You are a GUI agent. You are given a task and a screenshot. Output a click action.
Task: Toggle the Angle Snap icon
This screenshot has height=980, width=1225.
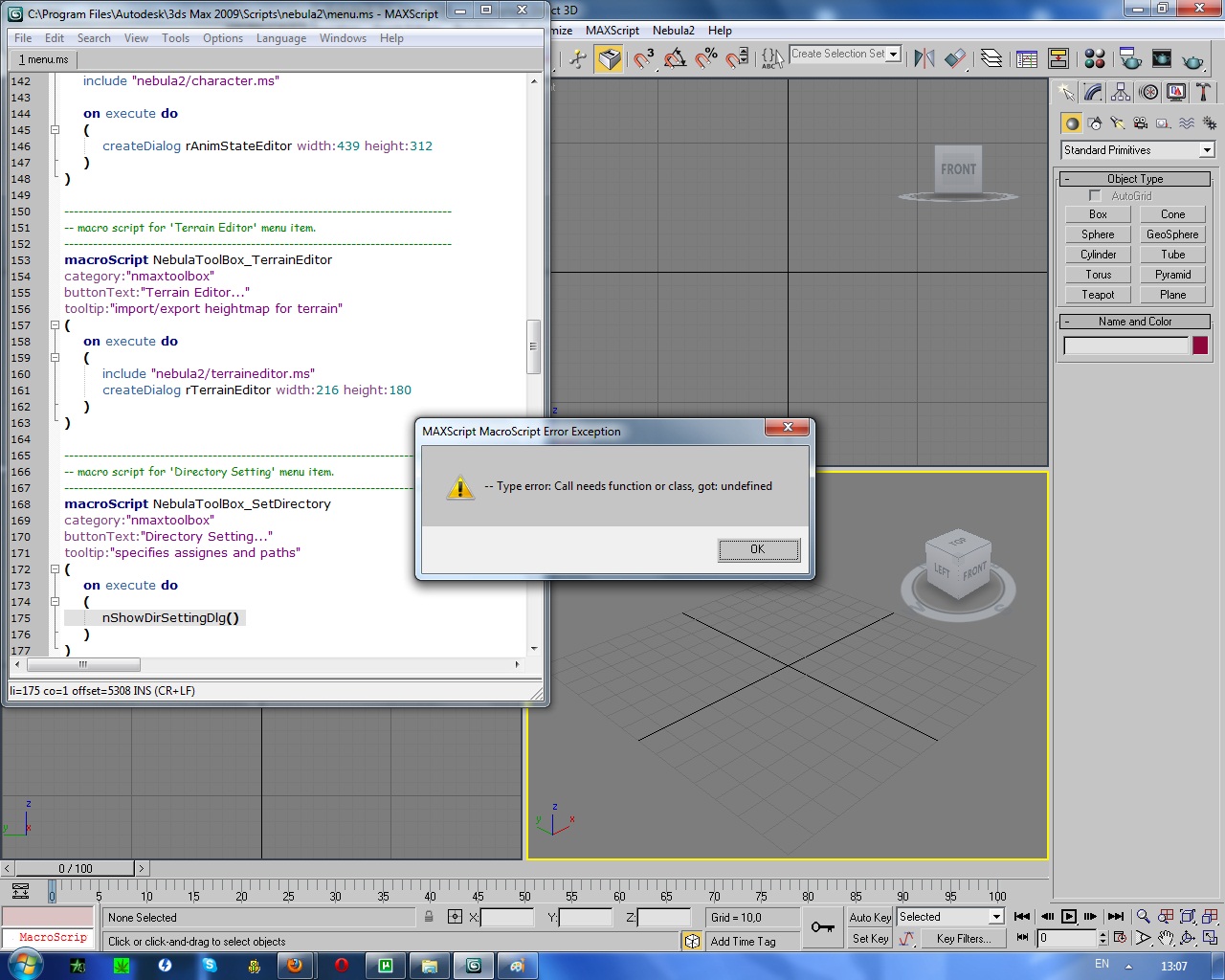click(675, 59)
